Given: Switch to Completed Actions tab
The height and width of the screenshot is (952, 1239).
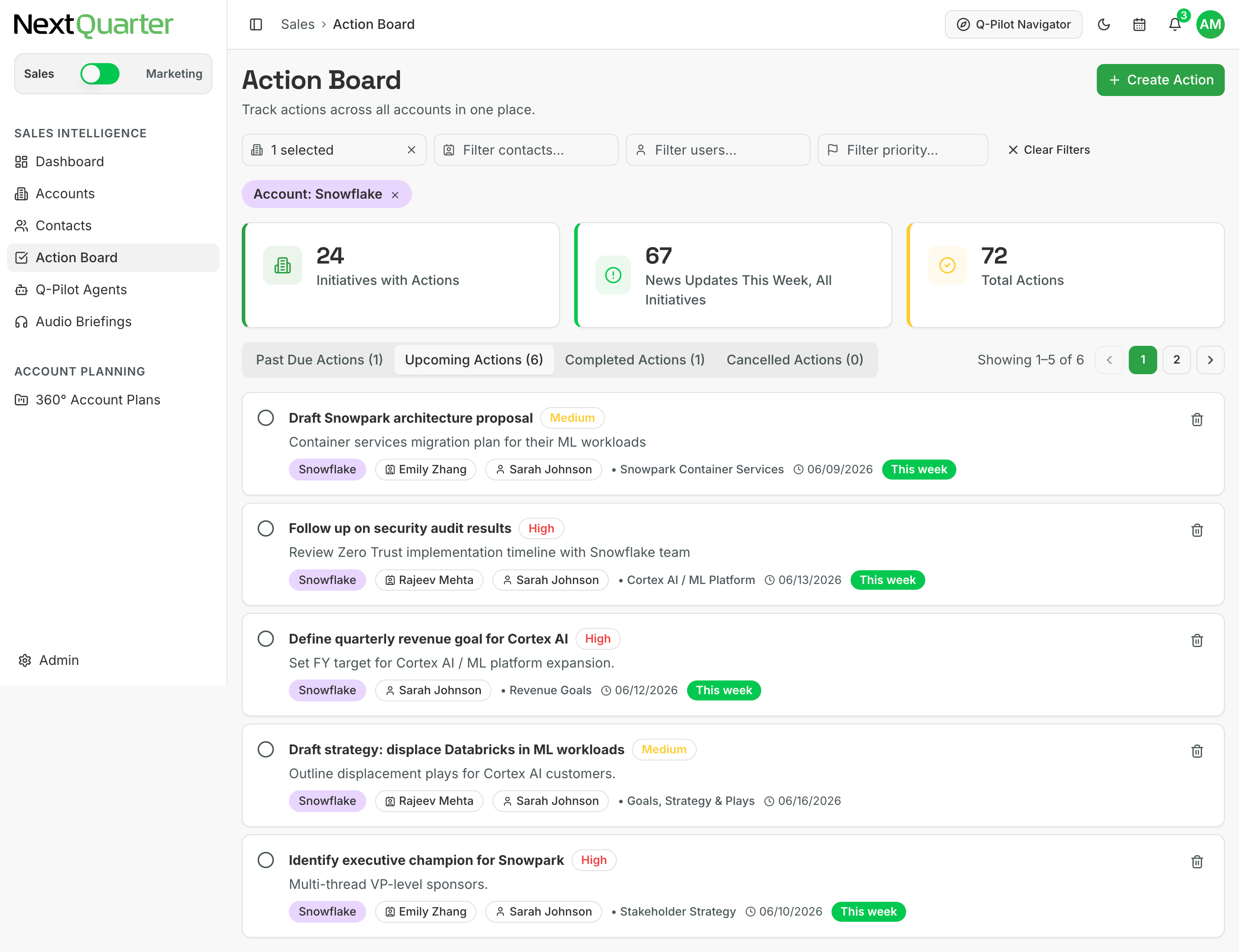Looking at the screenshot, I should (635, 360).
